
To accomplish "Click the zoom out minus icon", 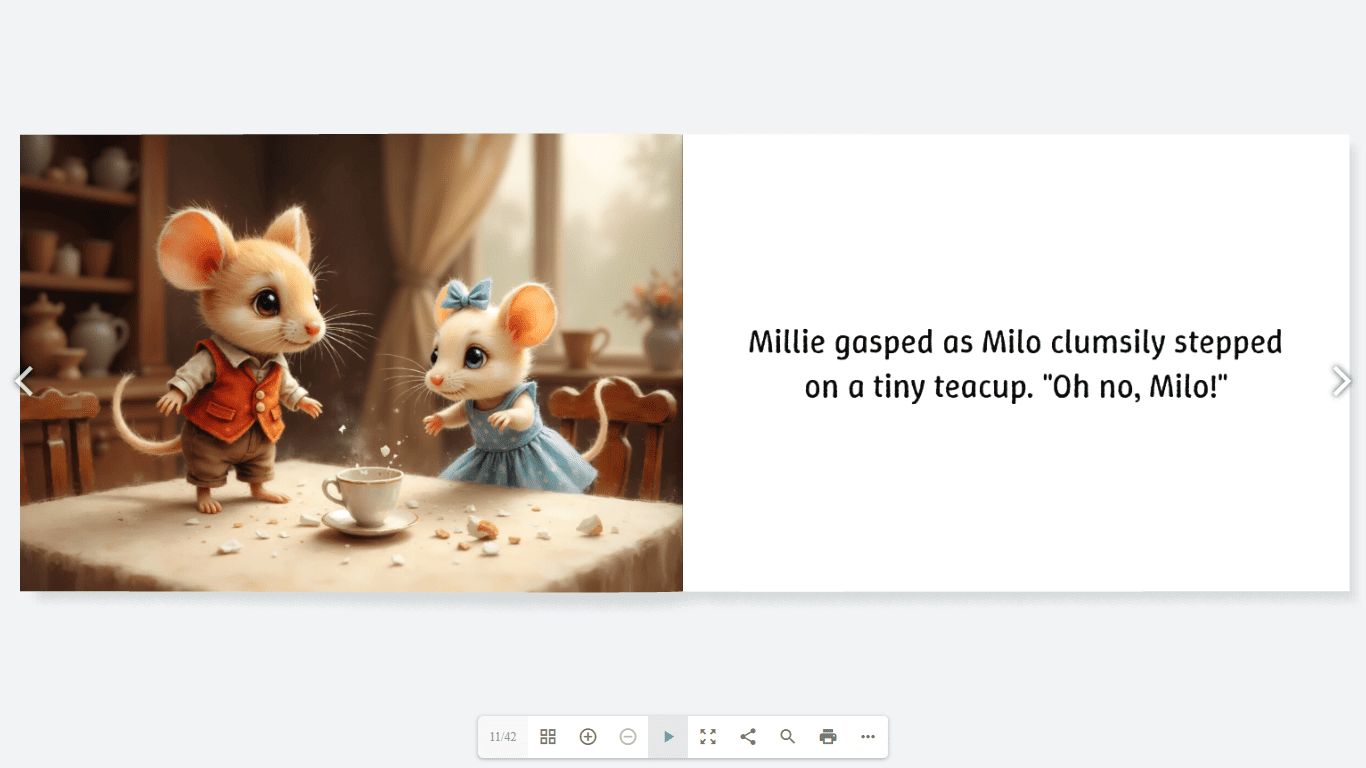I will coord(628,737).
